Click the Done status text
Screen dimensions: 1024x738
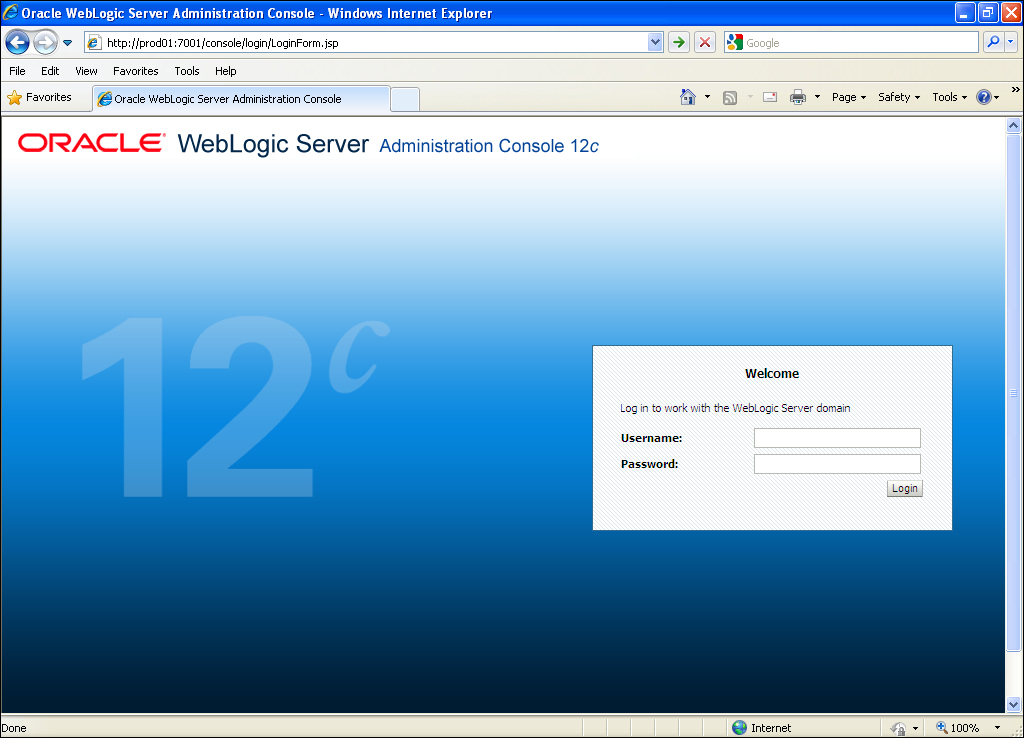pyautogui.click(x=14, y=728)
